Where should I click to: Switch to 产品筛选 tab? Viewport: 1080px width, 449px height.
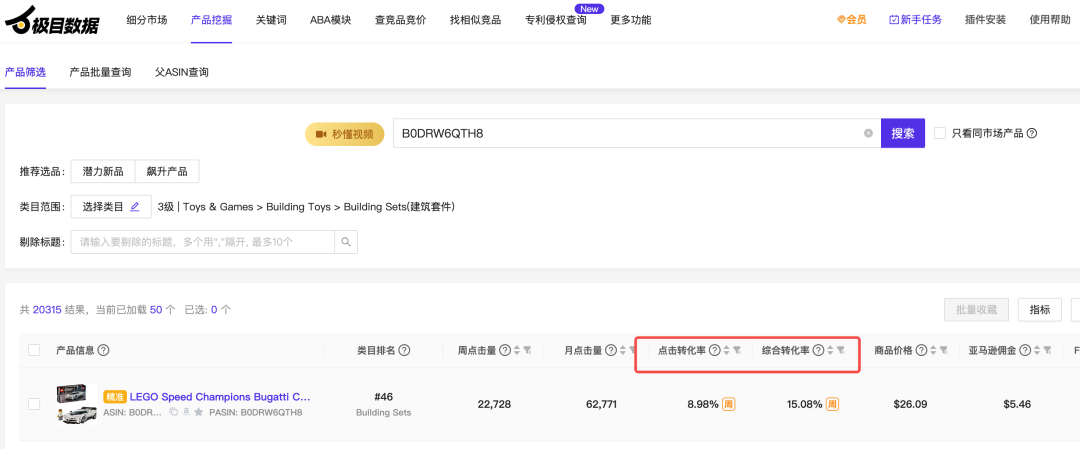tap(25, 72)
